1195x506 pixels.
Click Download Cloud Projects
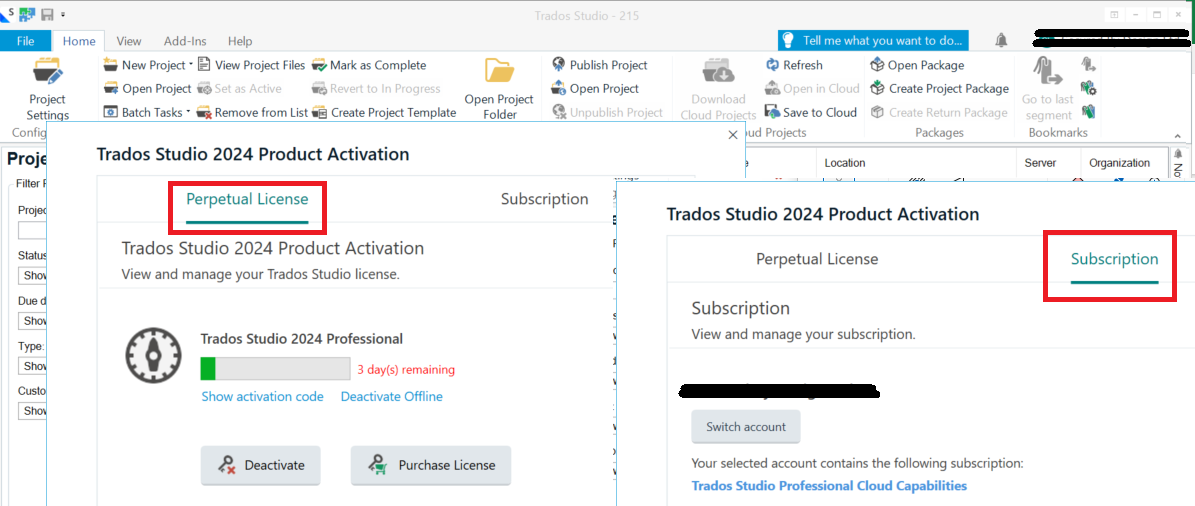click(x=718, y=89)
